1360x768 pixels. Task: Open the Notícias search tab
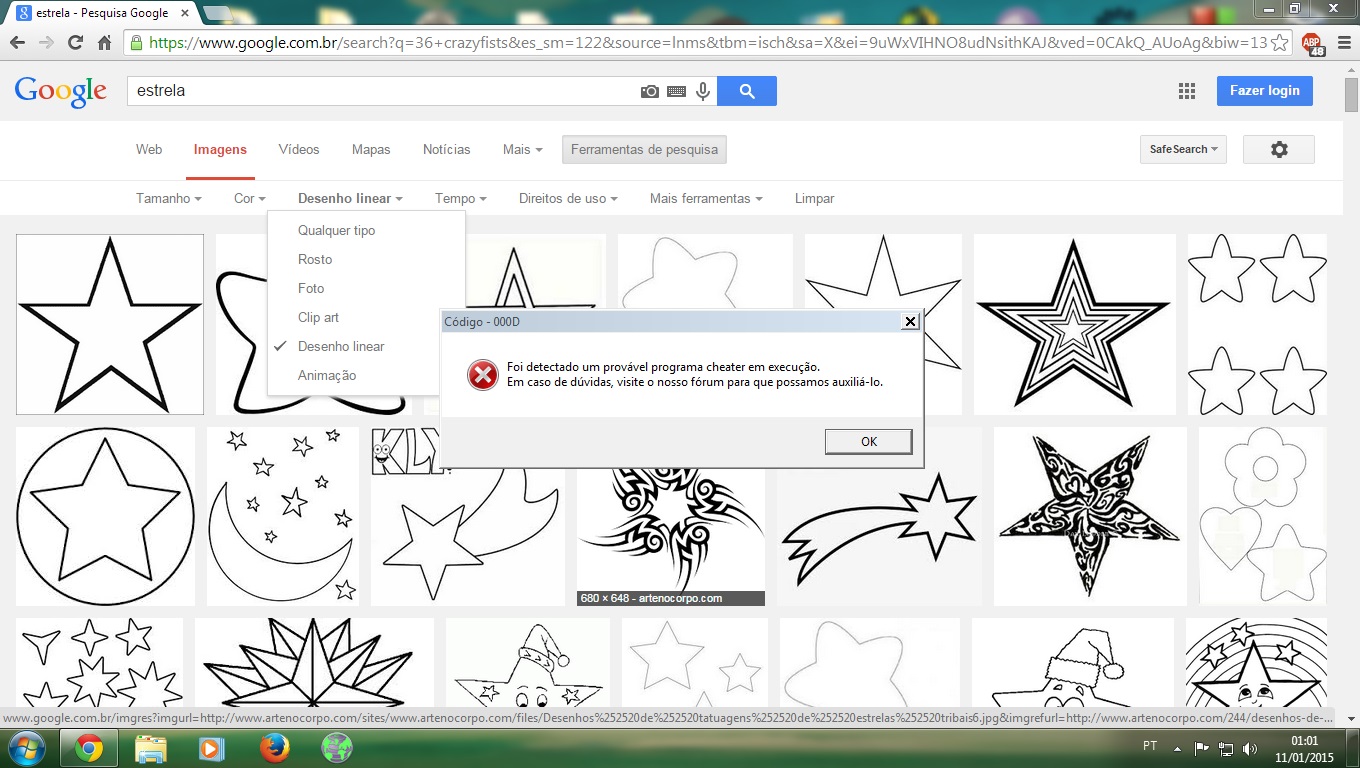(x=446, y=149)
